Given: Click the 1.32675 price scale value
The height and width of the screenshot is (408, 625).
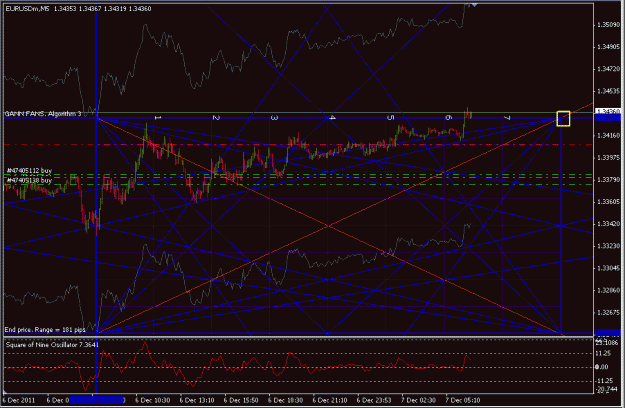Looking at the screenshot, I should (x=609, y=313).
